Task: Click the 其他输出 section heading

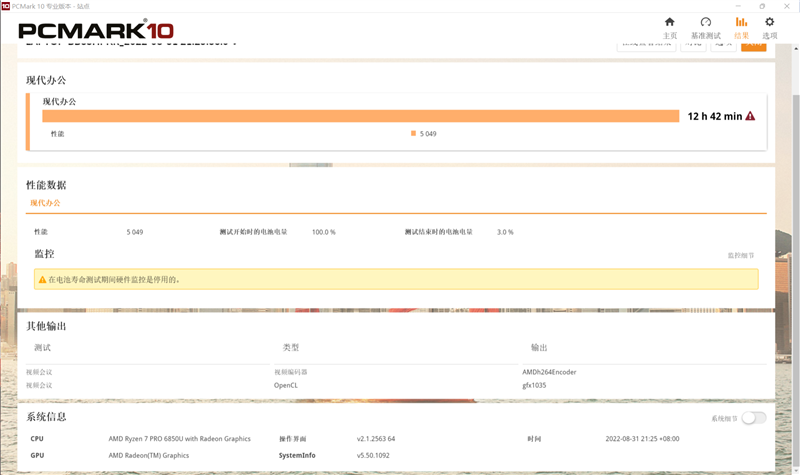Action: (46, 327)
